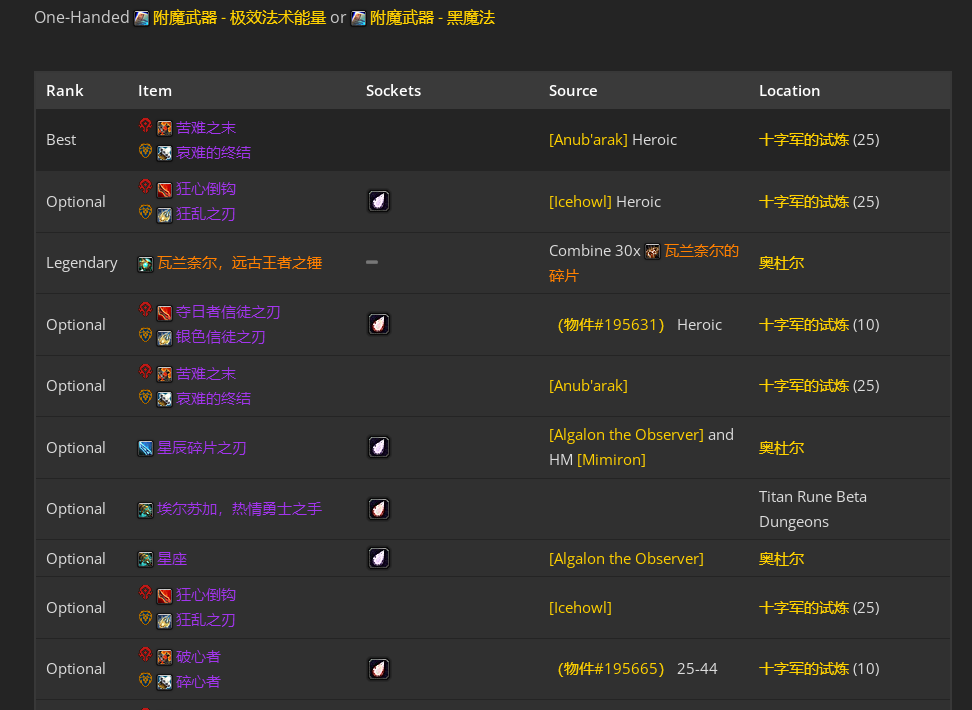Open 哀难的终结 item in the Best row
Screen dimensions: 972x710
[x=213, y=153]
